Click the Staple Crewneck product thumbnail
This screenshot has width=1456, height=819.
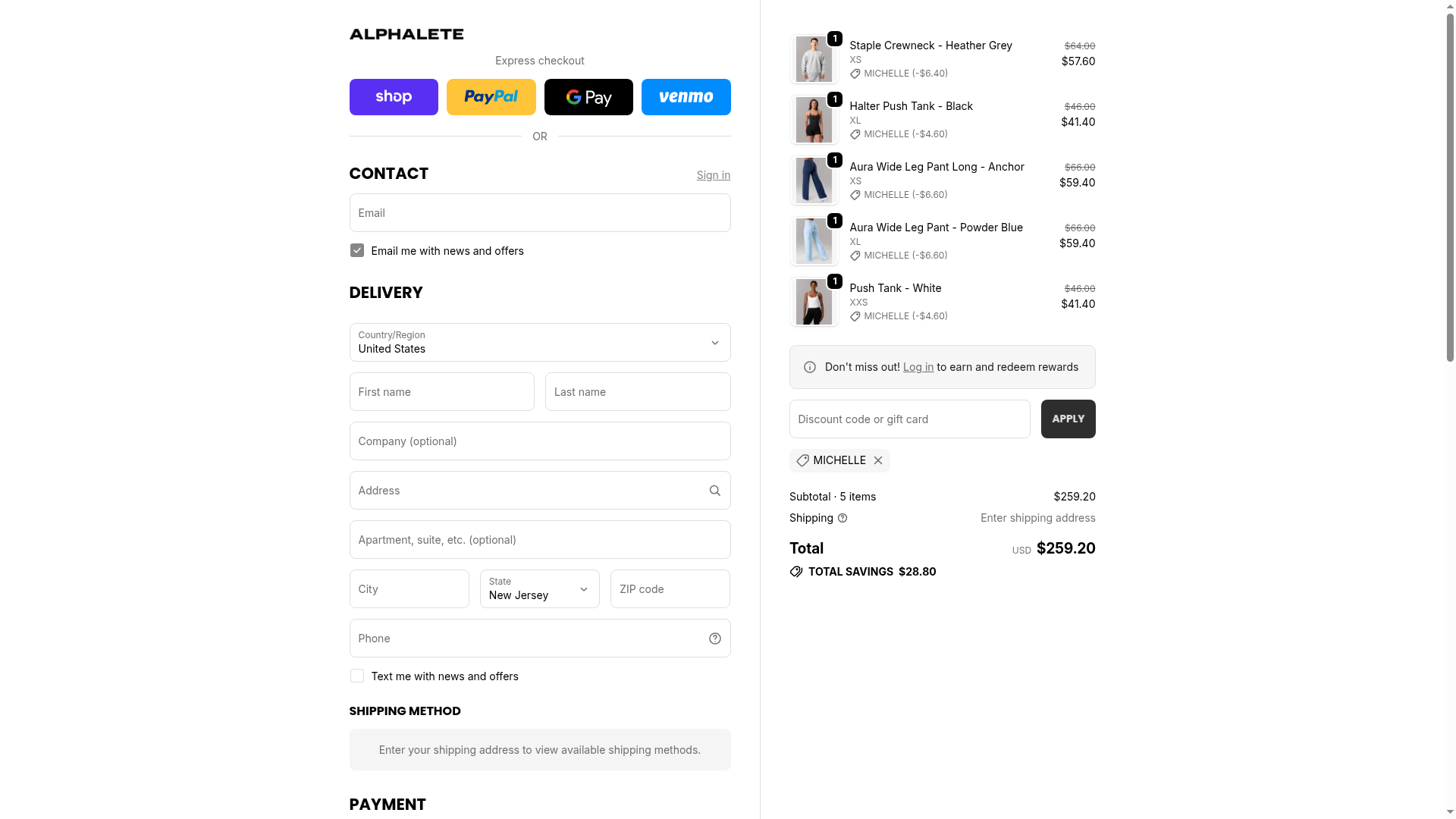point(814,59)
